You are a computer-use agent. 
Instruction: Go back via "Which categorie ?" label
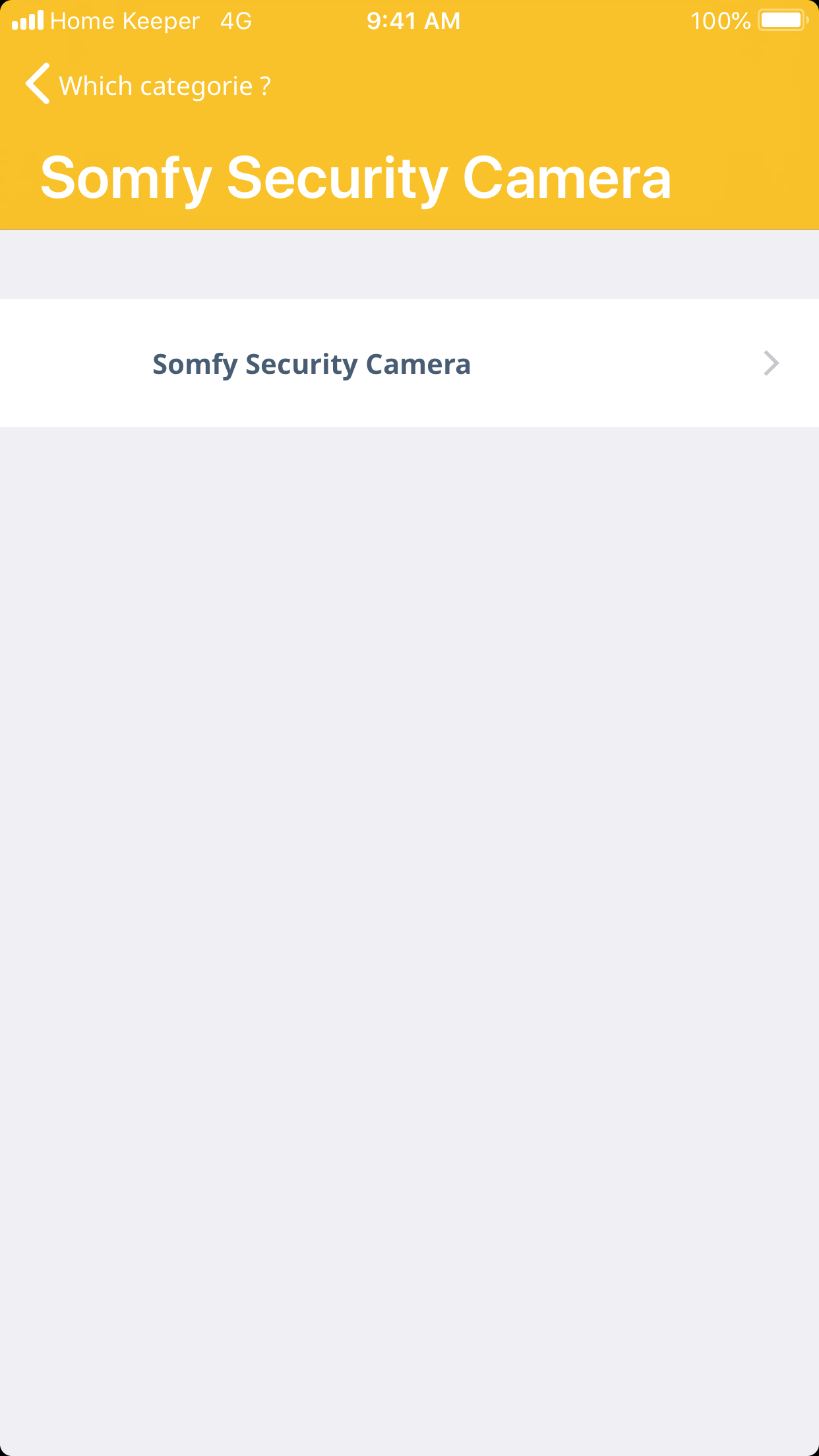pos(165,86)
